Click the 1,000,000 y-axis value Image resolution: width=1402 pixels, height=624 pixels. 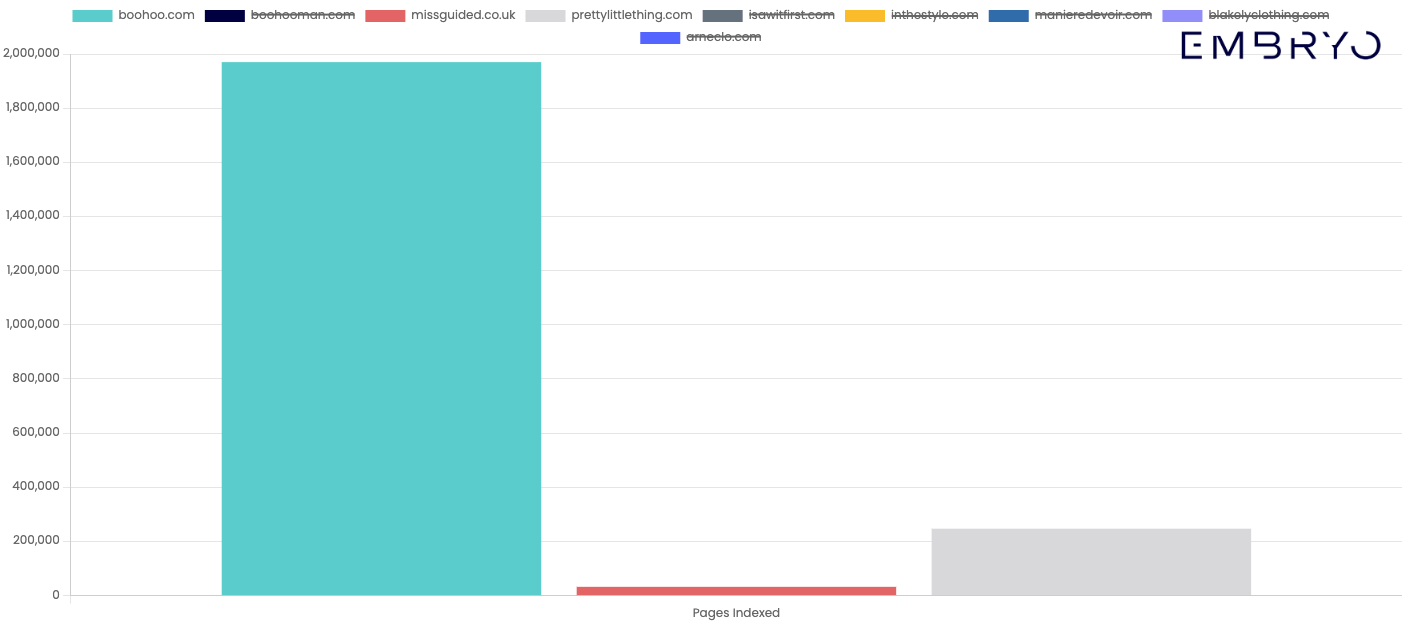point(32,324)
